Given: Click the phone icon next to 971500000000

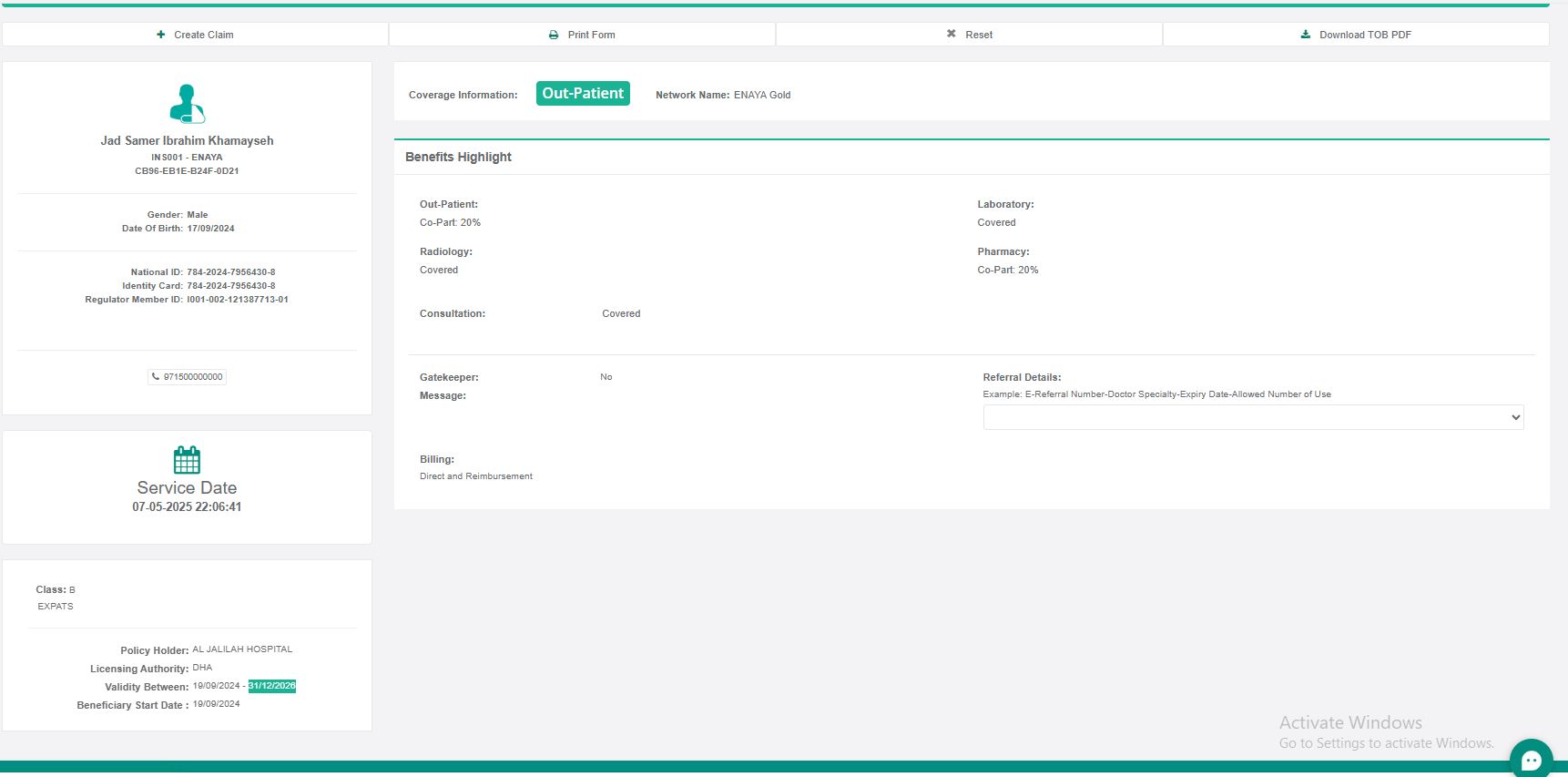Looking at the screenshot, I should 156,376.
